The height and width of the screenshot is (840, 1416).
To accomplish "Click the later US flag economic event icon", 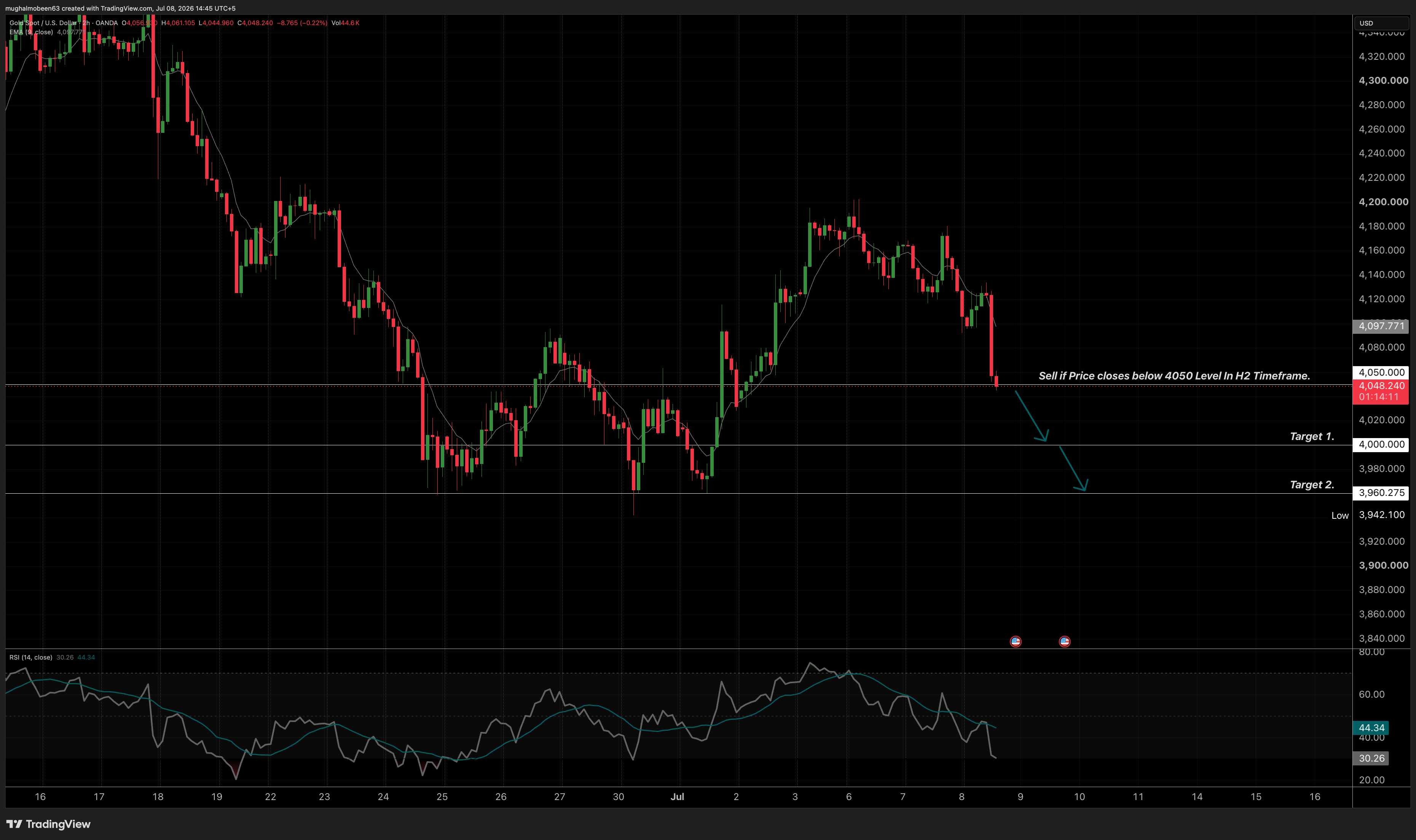I will point(1064,641).
